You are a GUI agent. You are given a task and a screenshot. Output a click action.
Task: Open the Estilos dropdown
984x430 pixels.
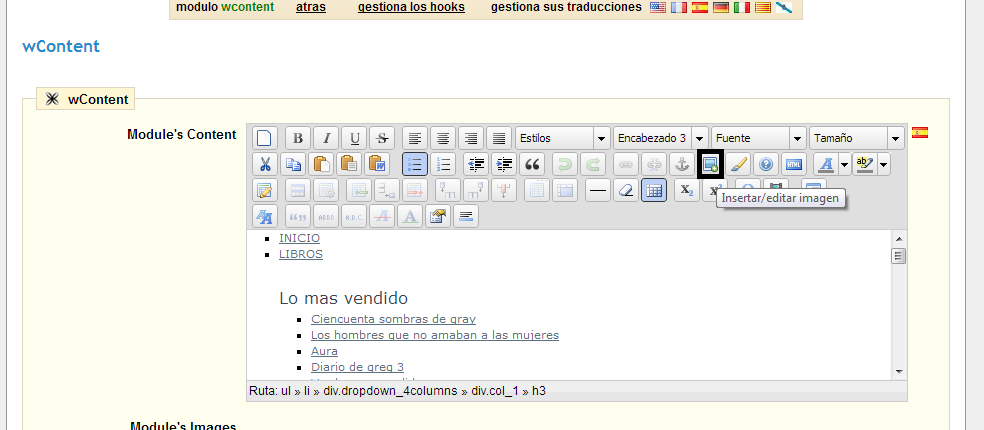point(563,138)
